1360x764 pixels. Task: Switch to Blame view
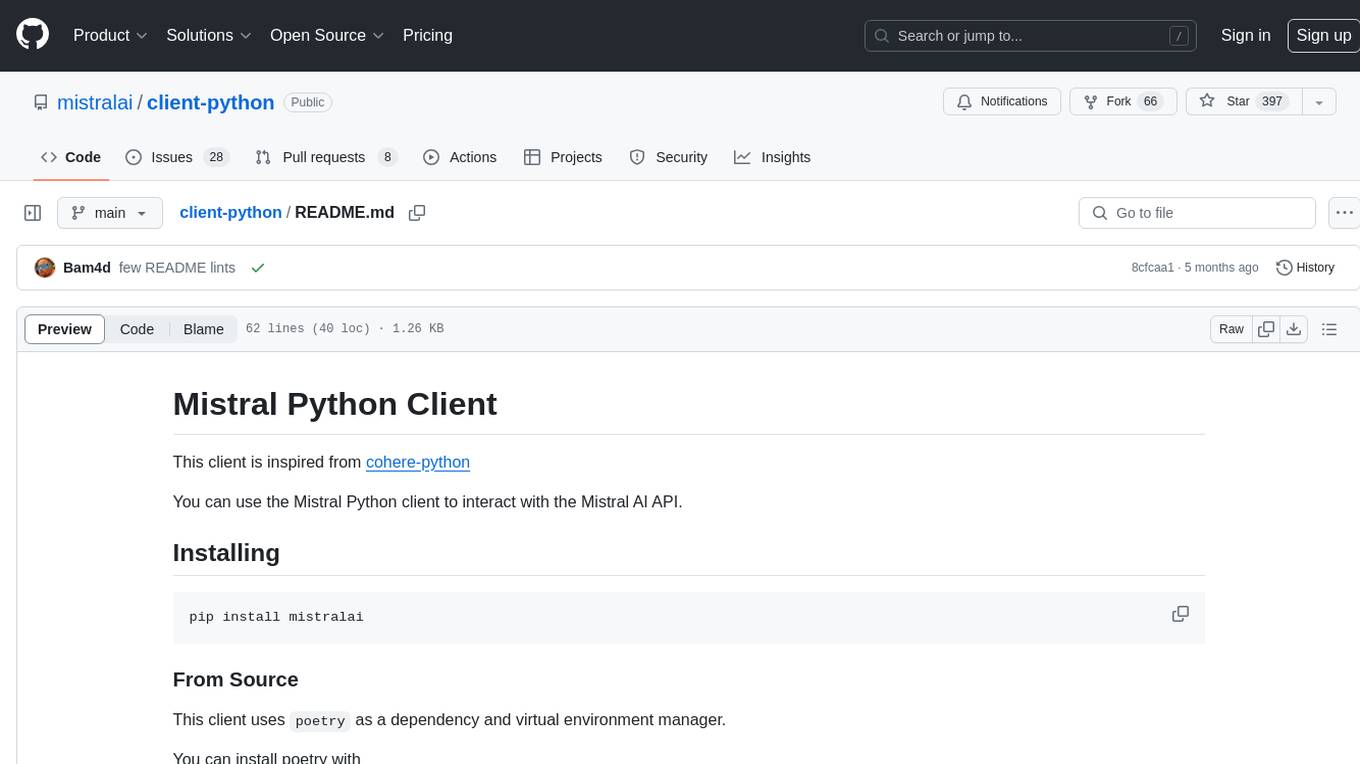coord(203,329)
